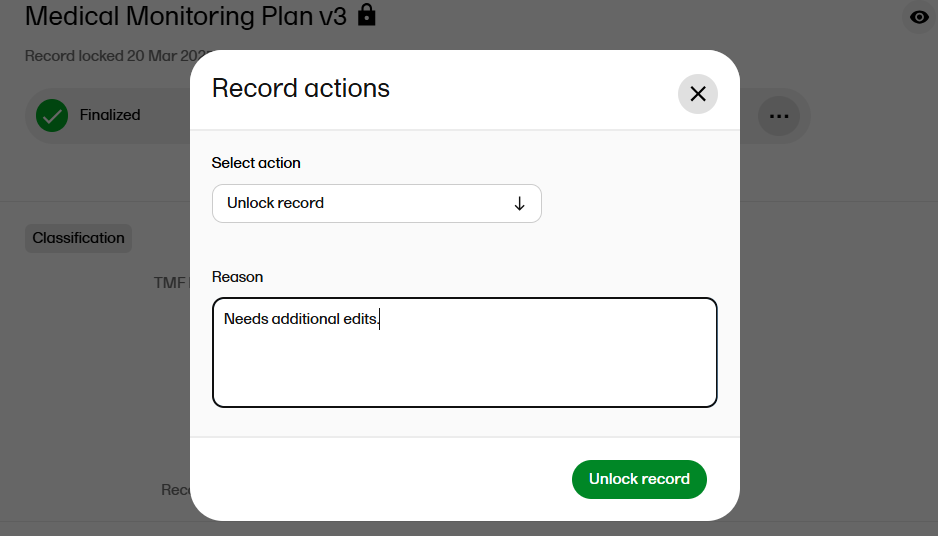Close the Record actions dialog with X

tap(697, 94)
